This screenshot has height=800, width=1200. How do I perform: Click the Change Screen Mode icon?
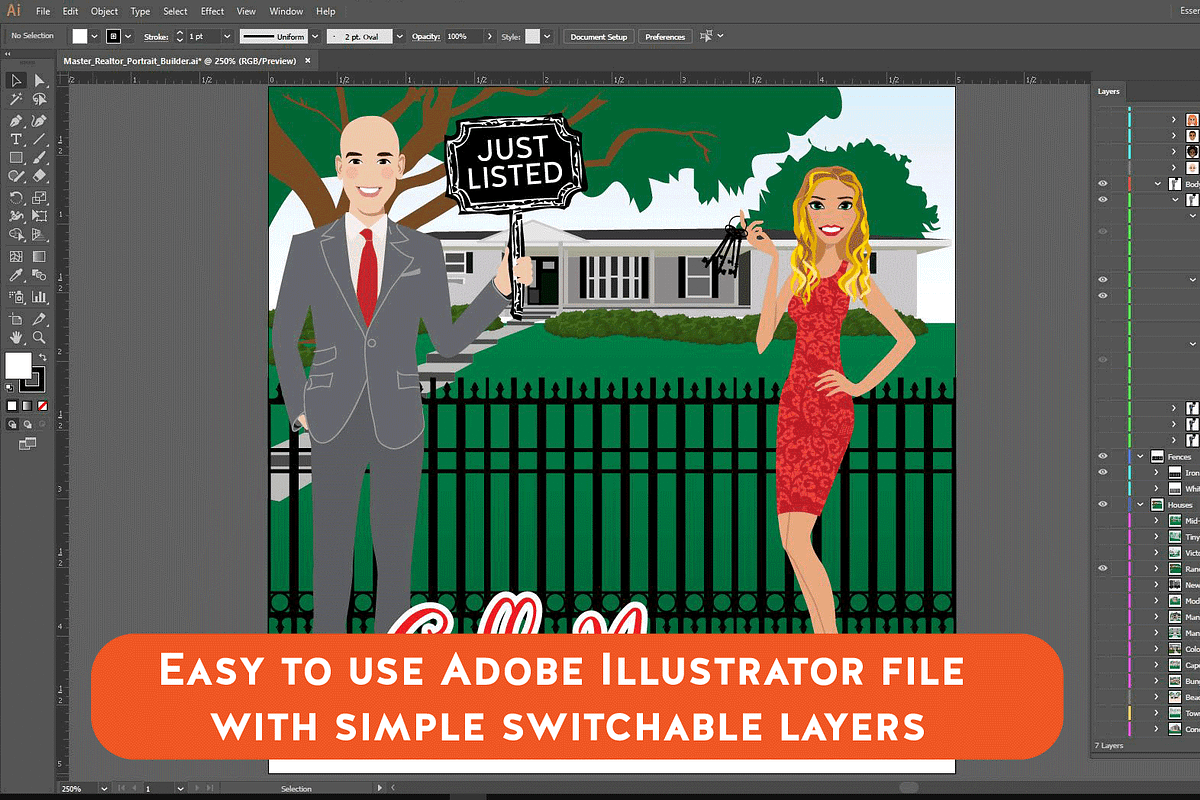tap(27, 442)
